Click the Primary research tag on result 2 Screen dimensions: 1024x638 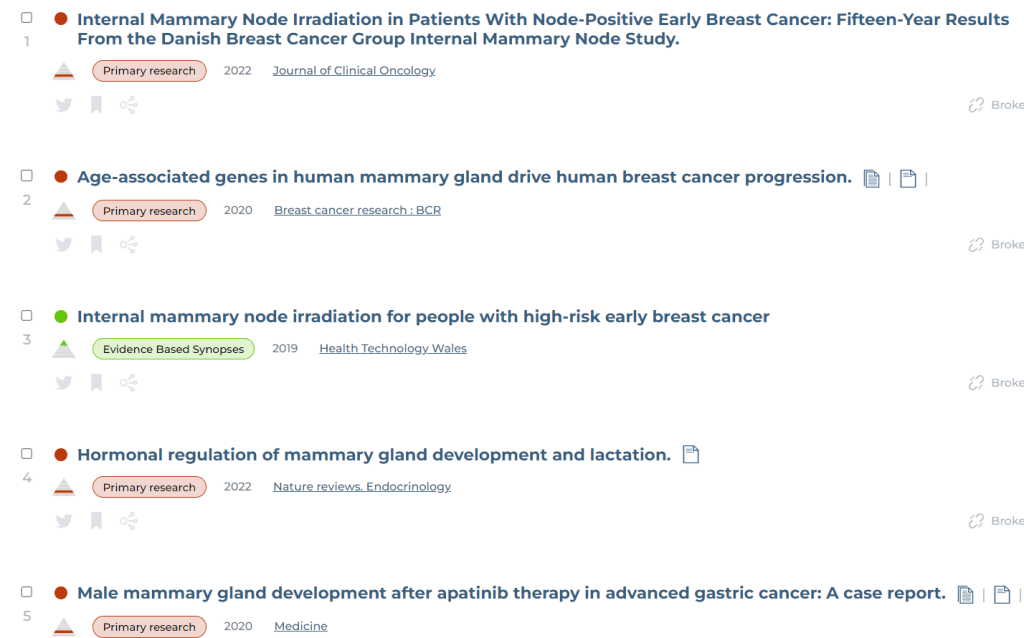tap(149, 211)
